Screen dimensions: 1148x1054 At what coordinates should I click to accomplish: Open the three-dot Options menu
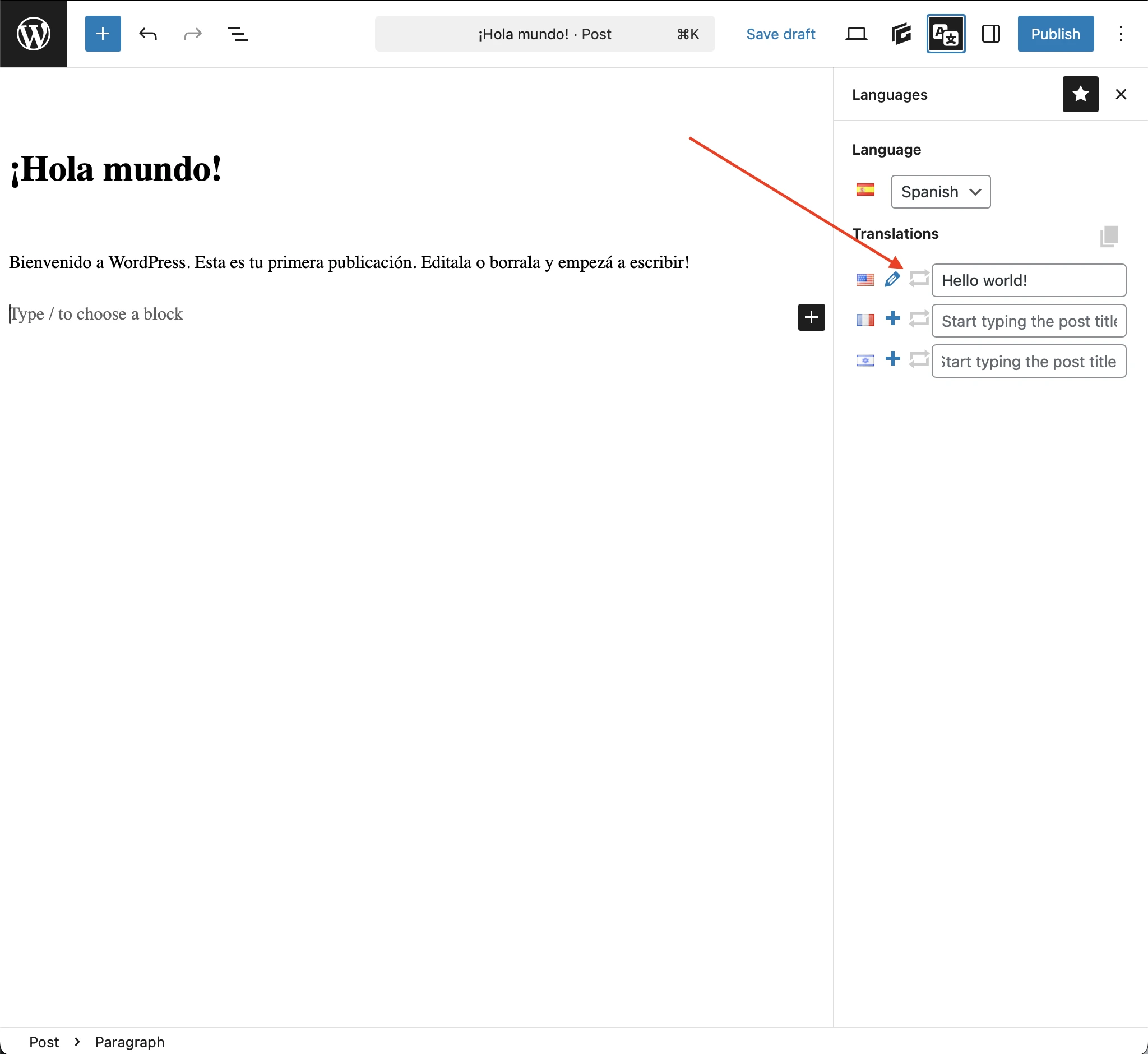(x=1120, y=34)
